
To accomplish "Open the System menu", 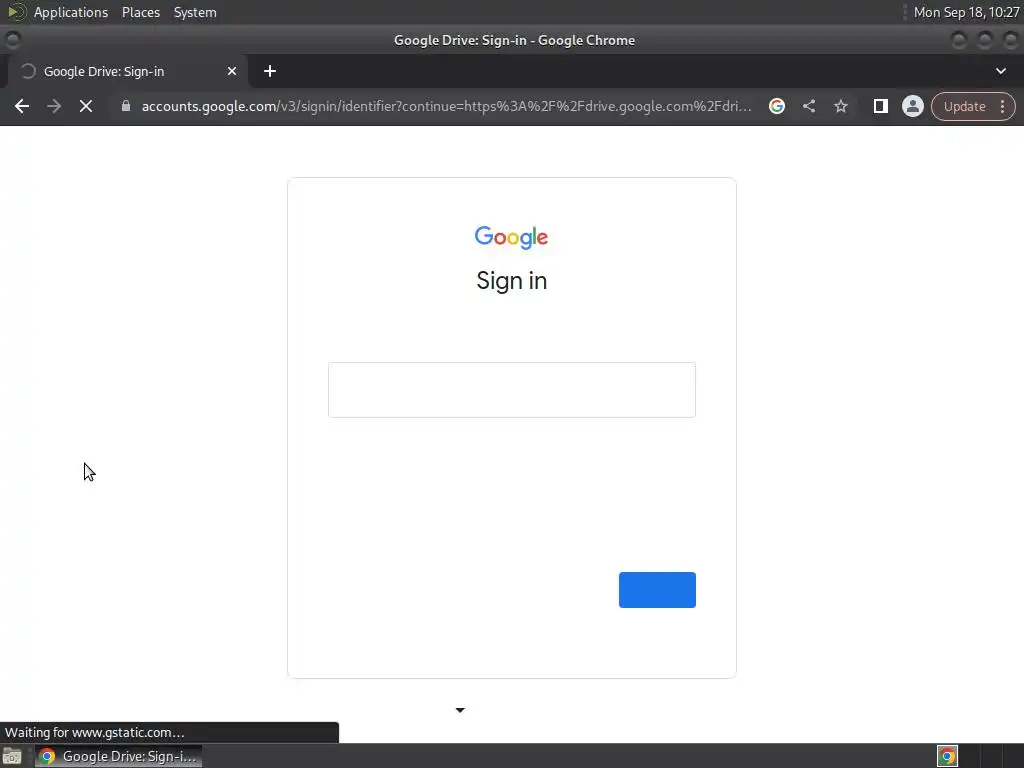I will [195, 12].
